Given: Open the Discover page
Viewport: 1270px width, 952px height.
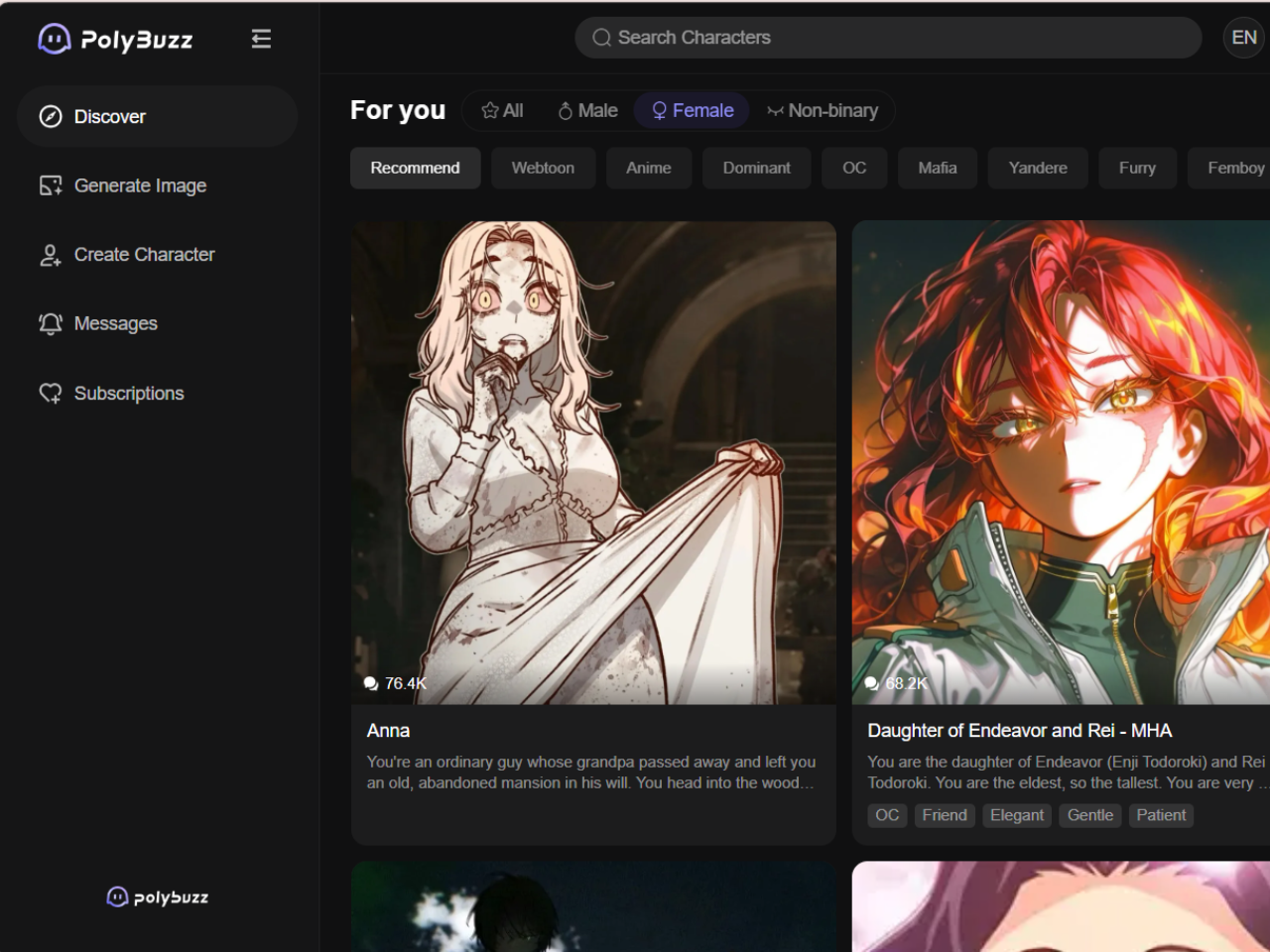Looking at the screenshot, I should click(x=158, y=117).
